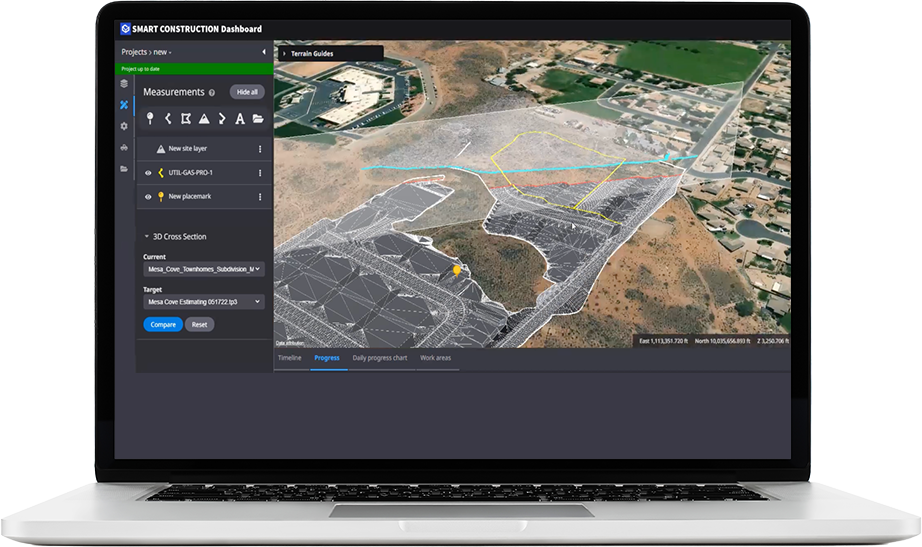Toggle visibility of UTIL-GAS-PRO-1

point(148,173)
